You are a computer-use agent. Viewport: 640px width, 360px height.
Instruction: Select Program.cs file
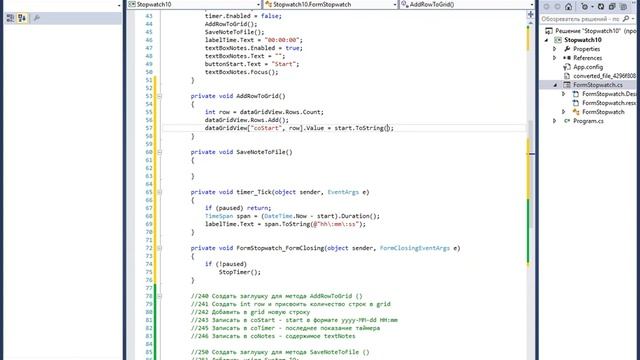point(588,121)
